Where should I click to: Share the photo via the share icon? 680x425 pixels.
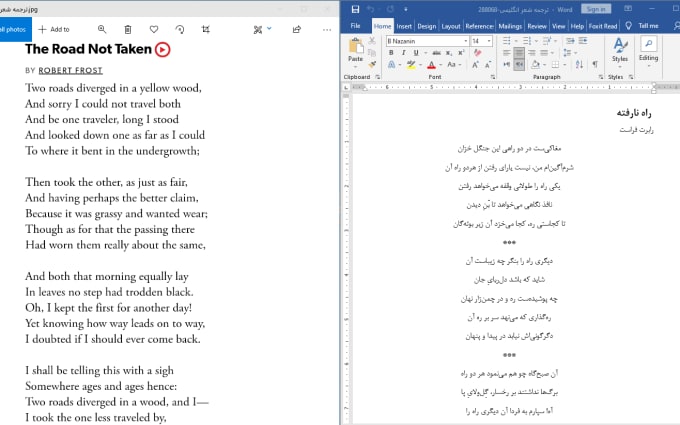pos(297,29)
